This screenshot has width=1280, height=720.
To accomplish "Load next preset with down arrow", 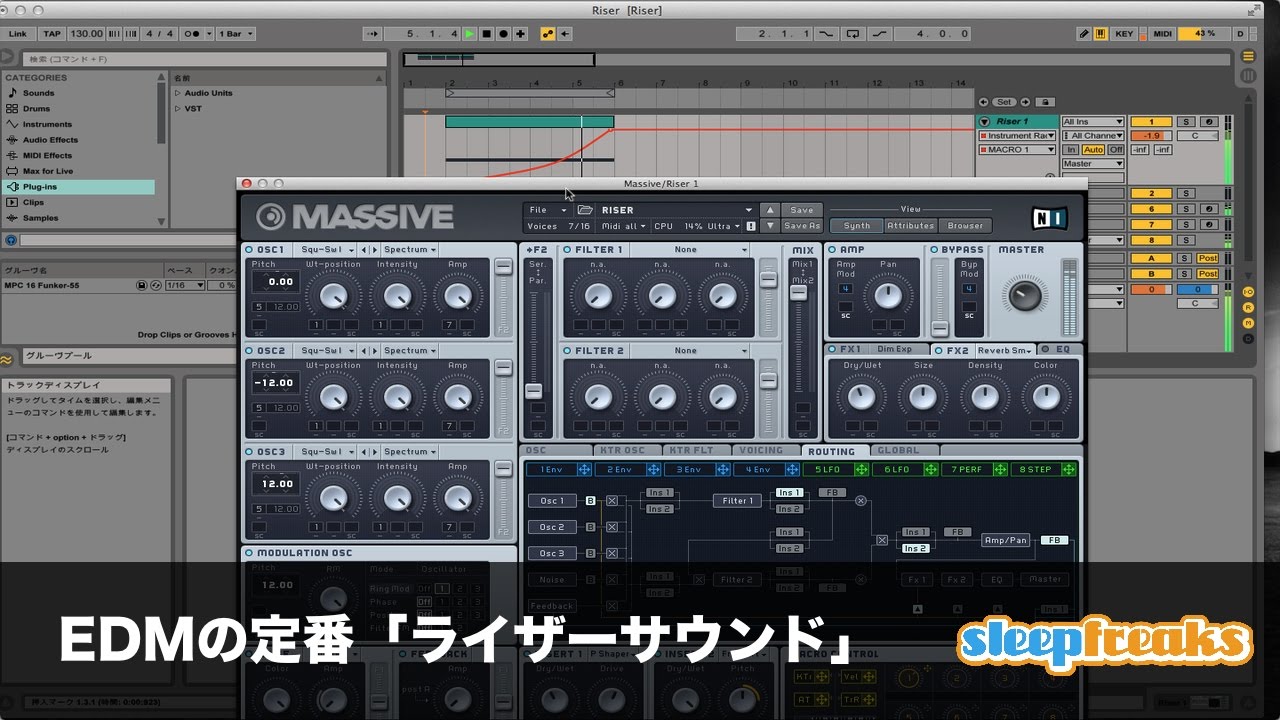I will (x=768, y=226).
